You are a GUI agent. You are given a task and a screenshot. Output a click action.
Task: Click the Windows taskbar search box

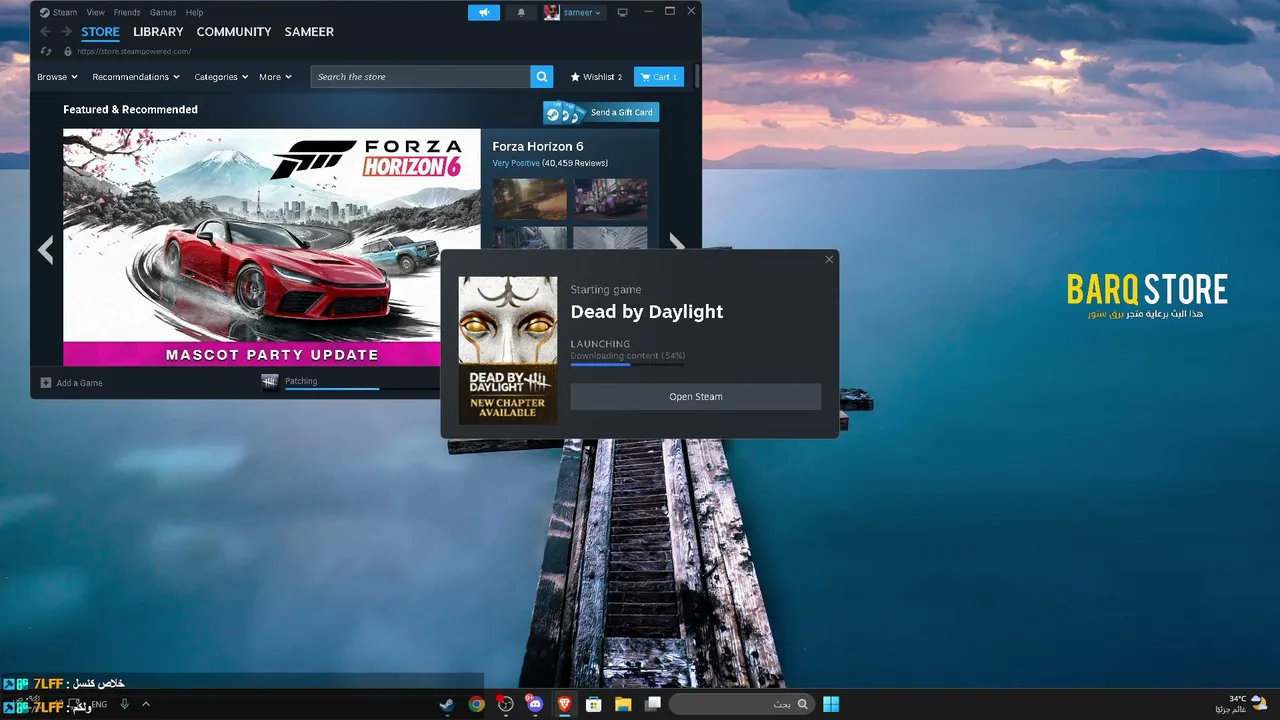tap(740, 704)
